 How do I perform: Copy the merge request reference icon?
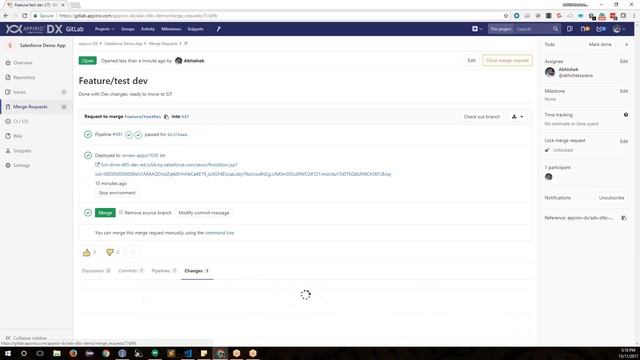pyautogui.click(x=624, y=218)
